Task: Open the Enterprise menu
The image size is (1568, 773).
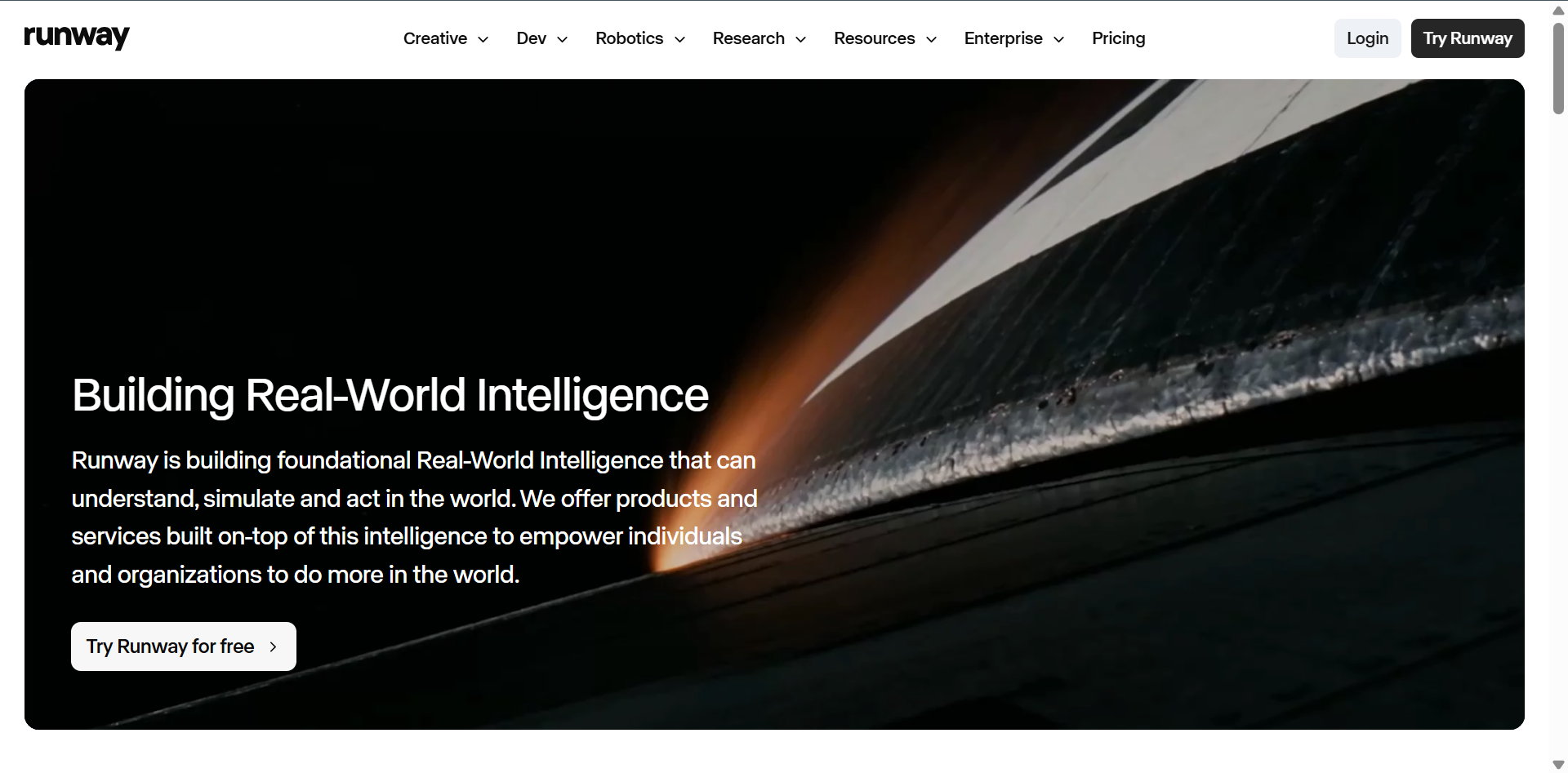Action: click(x=1014, y=38)
